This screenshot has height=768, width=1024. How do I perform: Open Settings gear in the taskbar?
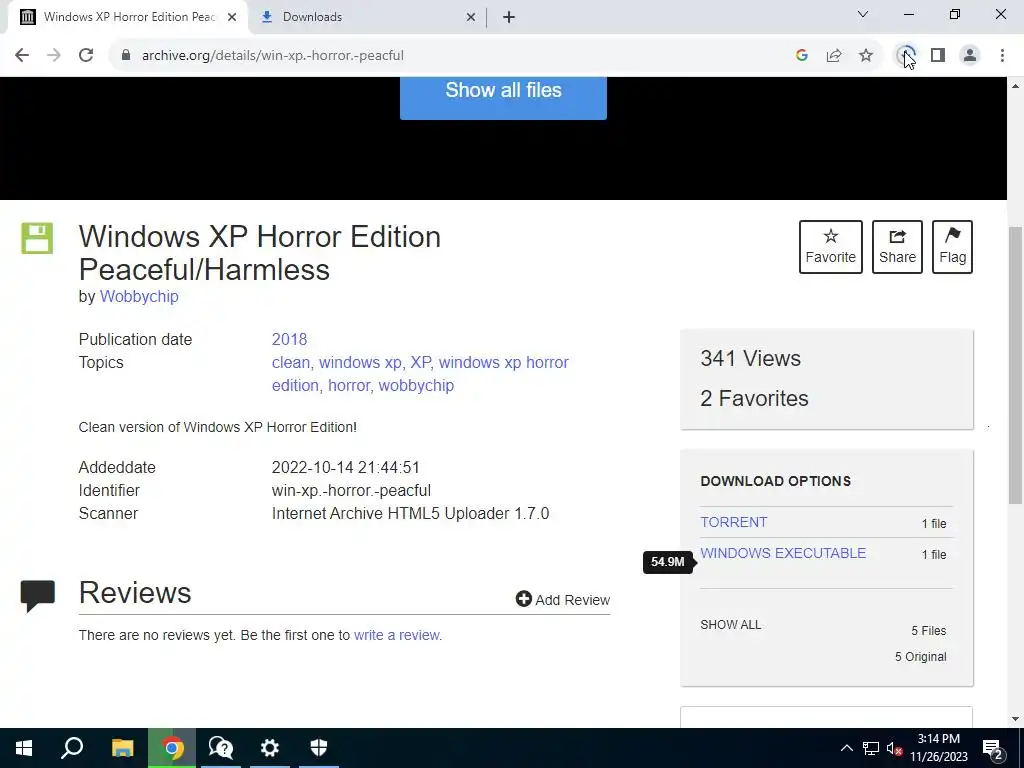coord(270,748)
